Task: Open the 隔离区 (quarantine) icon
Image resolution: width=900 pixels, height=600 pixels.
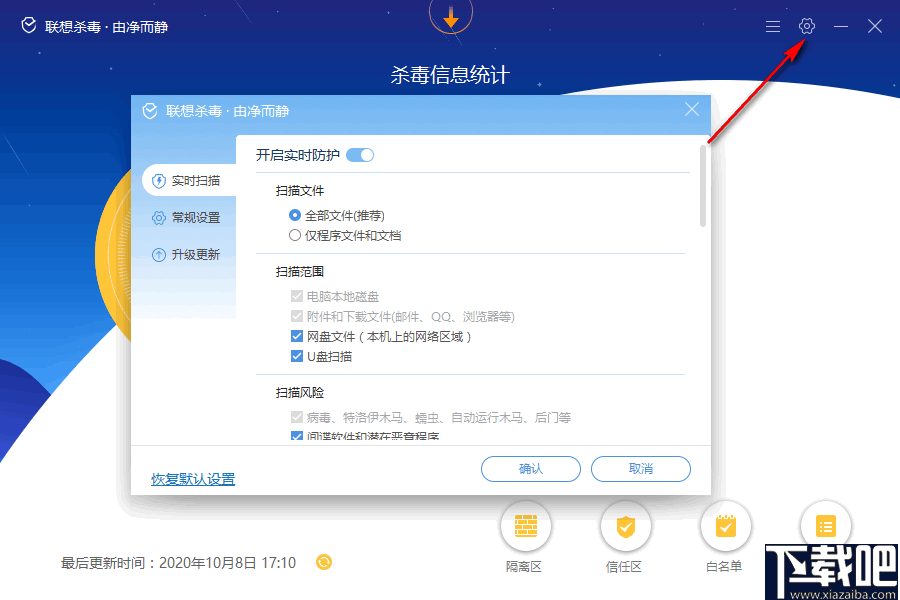Action: (x=525, y=525)
